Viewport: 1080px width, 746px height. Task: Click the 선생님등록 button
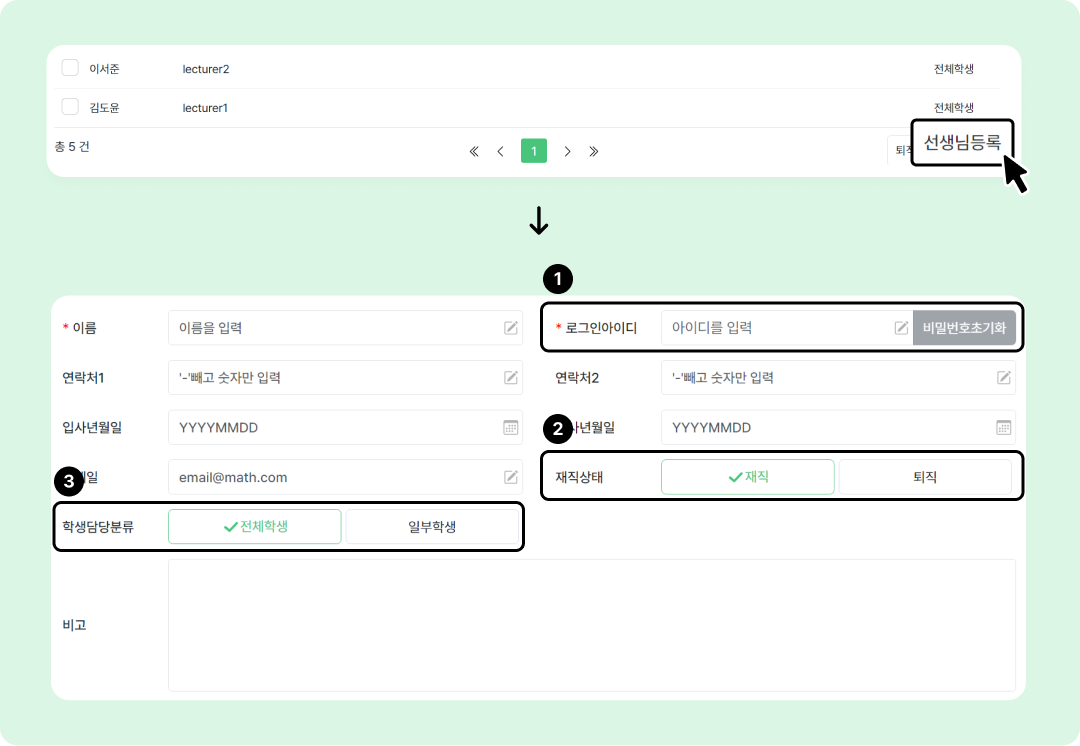click(x=961, y=142)
